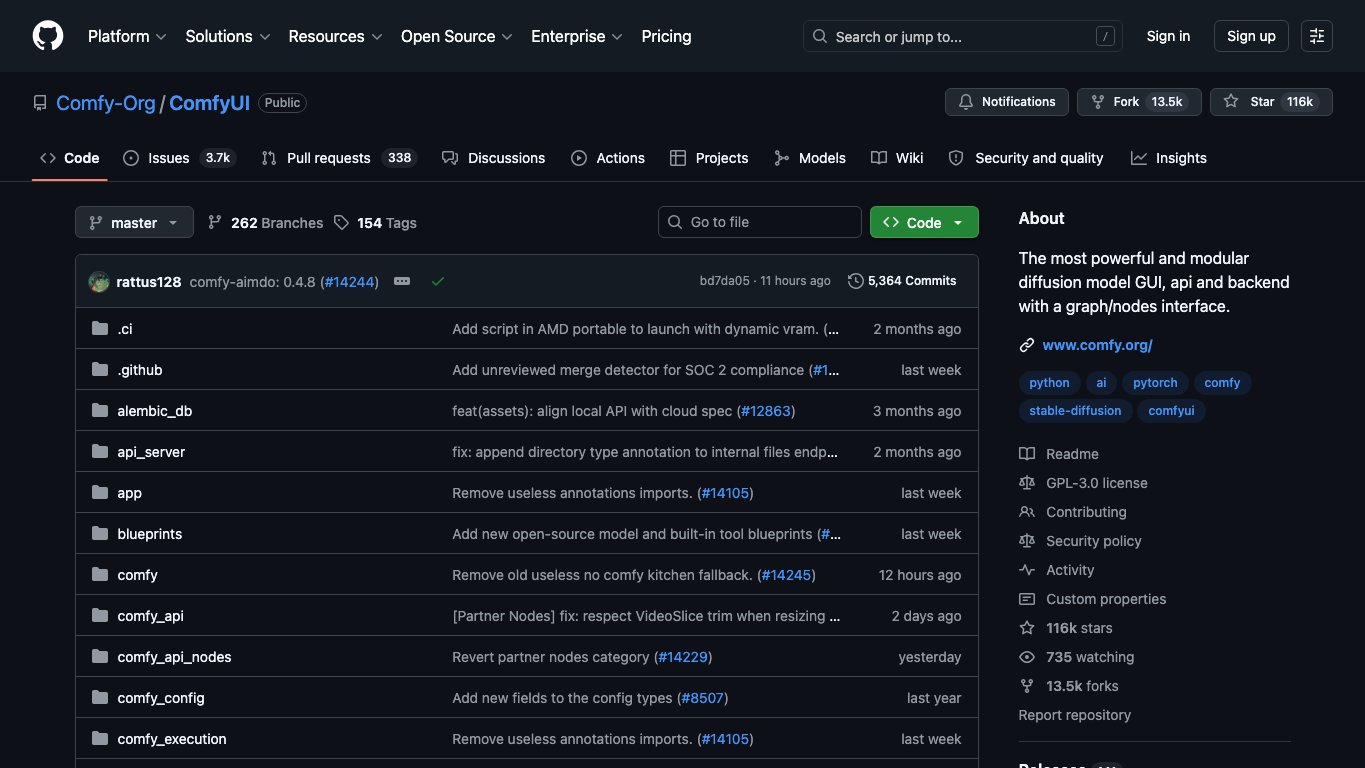Click the Contributing people icon
This screenshot has height=768, width=1365.
pyautogui.click(x=1027, y=512)
